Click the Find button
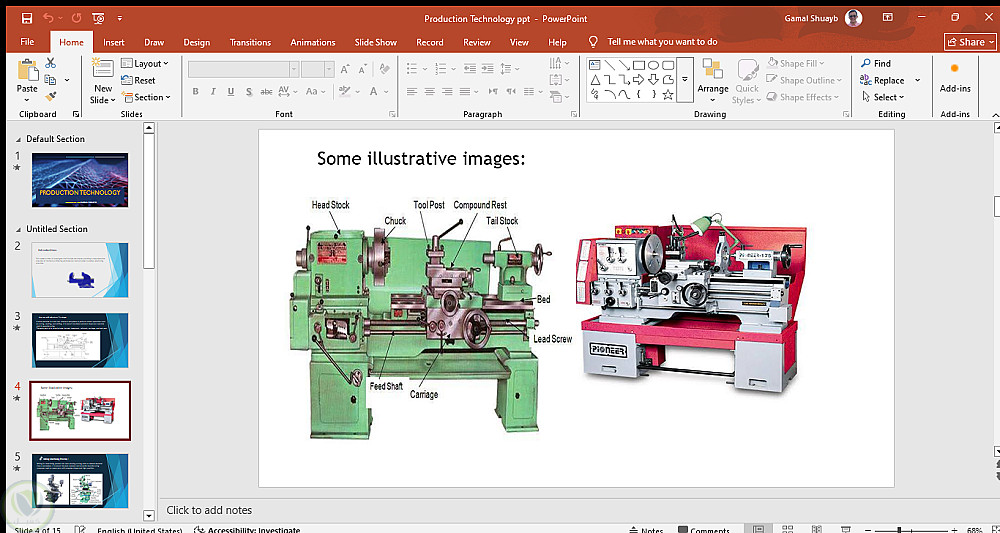 click(874, 64)
